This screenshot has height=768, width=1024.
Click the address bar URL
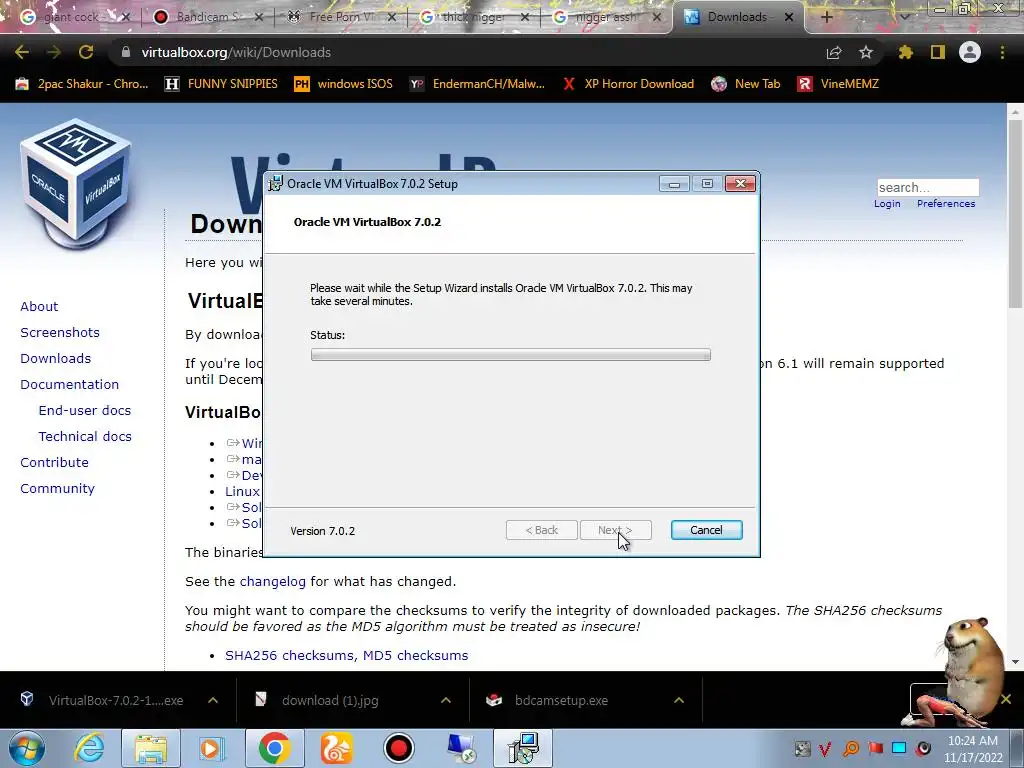click(x=236, y=52)
